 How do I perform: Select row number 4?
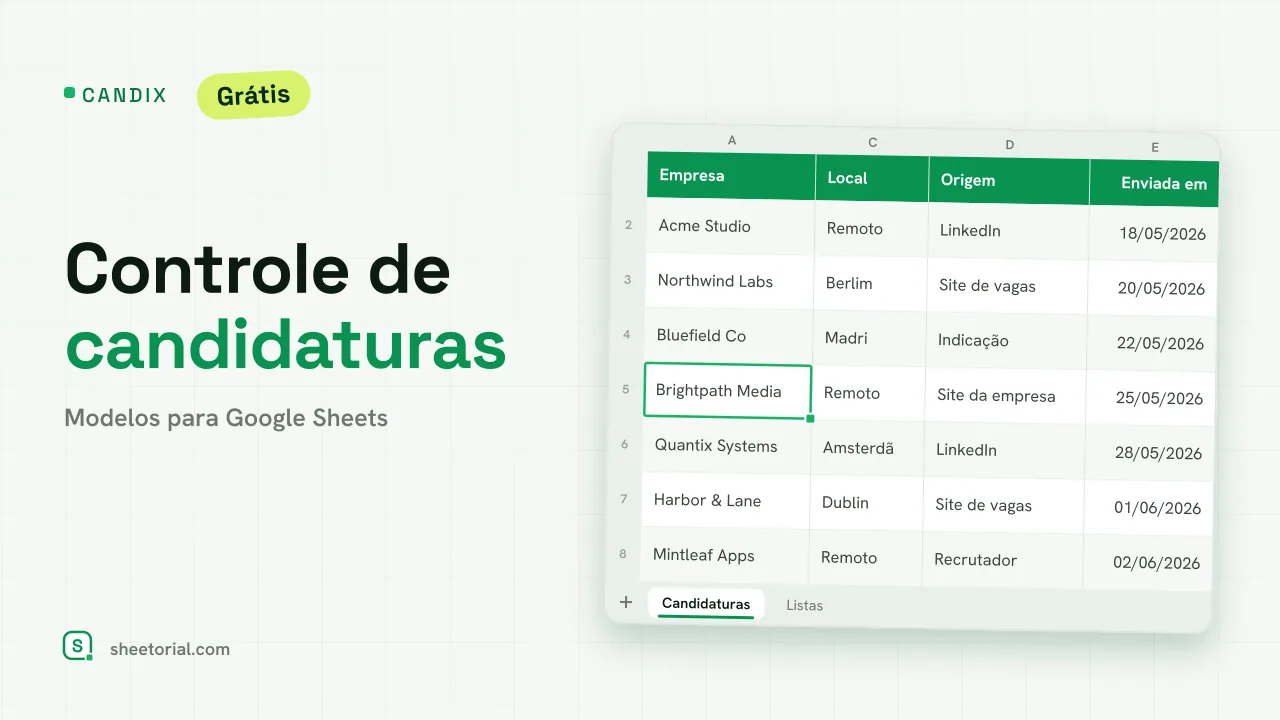(x=627, y=335)
